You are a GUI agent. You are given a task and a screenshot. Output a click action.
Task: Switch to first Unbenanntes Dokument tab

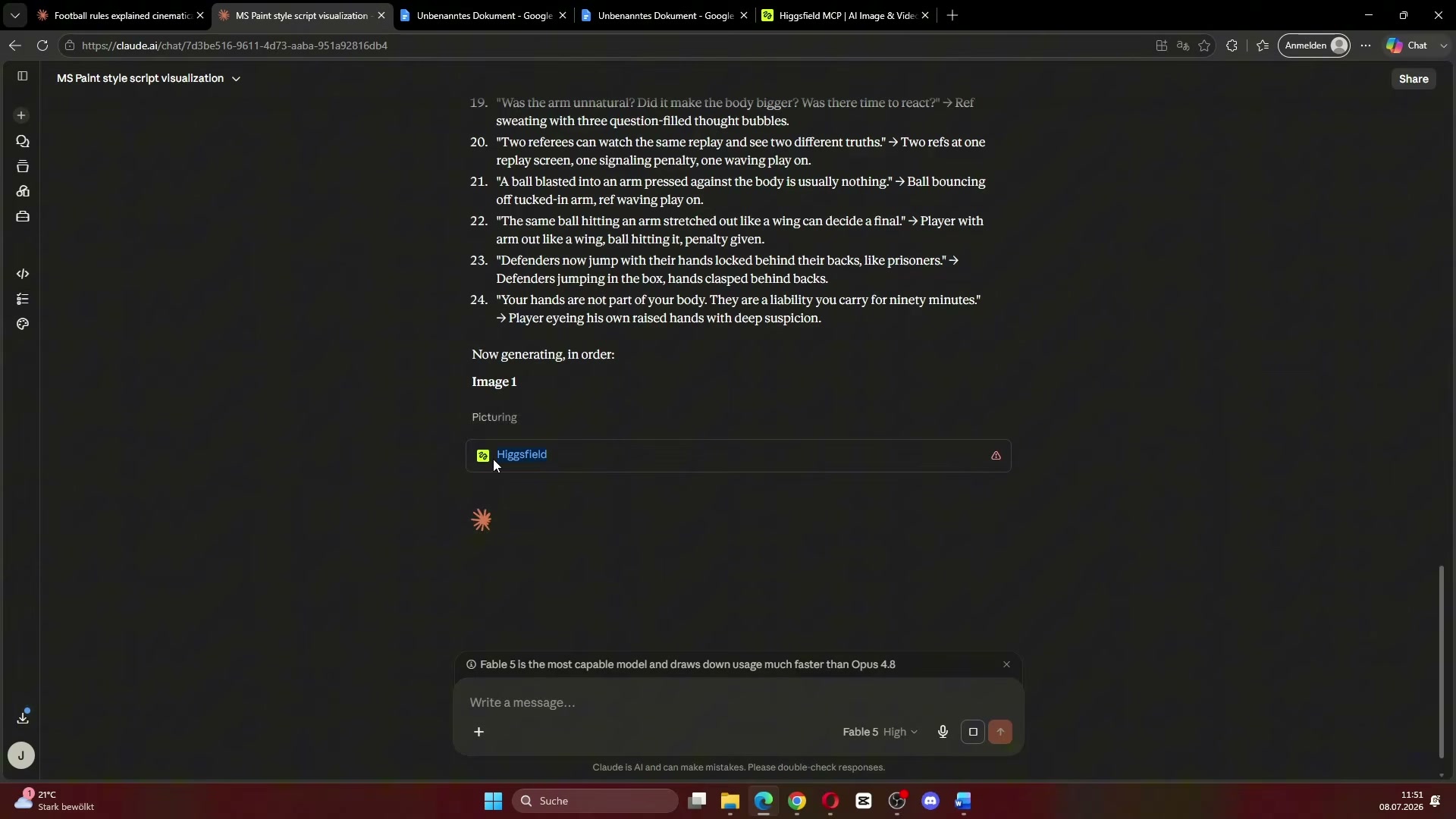pyautogui.click(x=484, y=15)
